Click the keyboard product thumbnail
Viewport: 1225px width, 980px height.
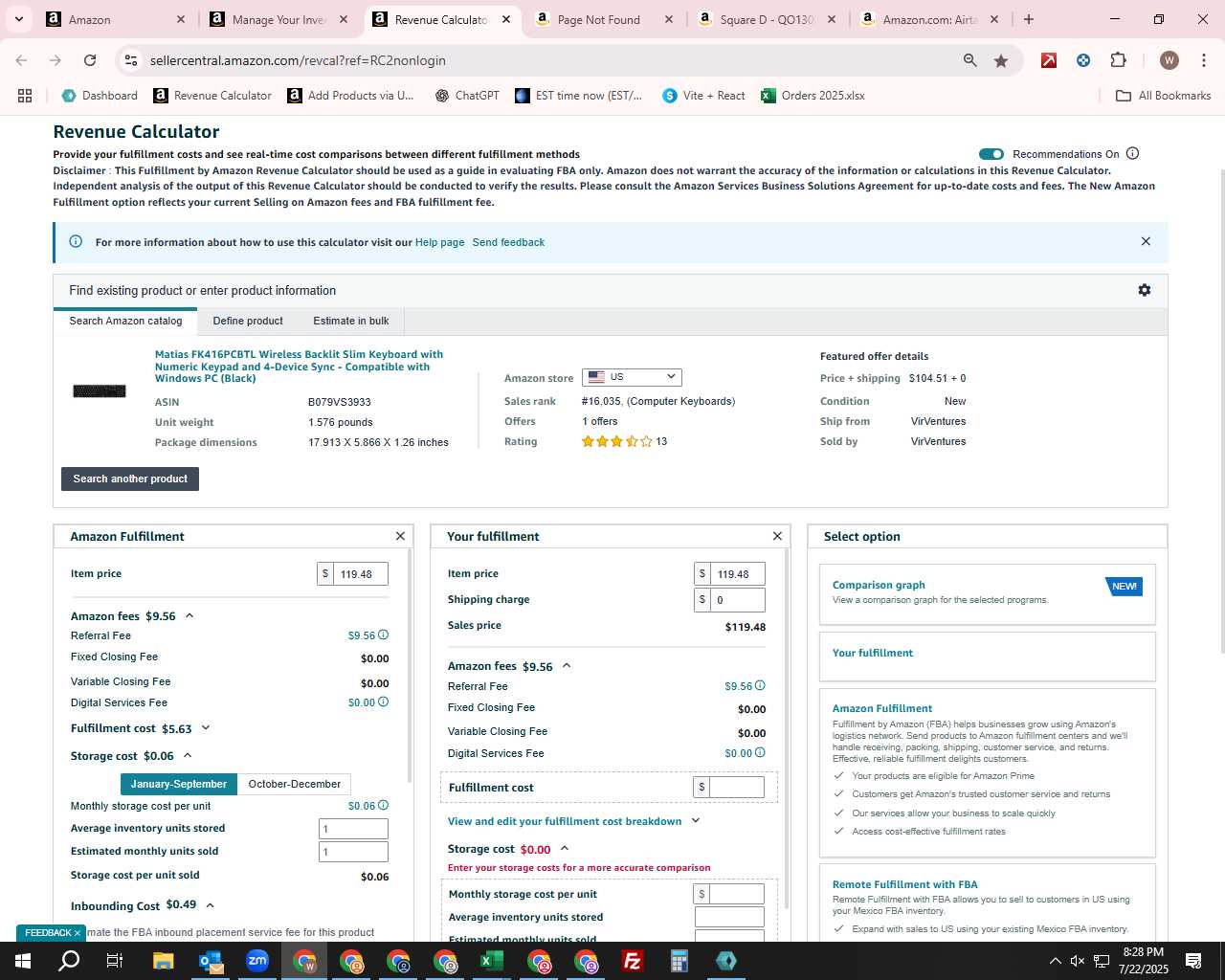tap(100, 390)
